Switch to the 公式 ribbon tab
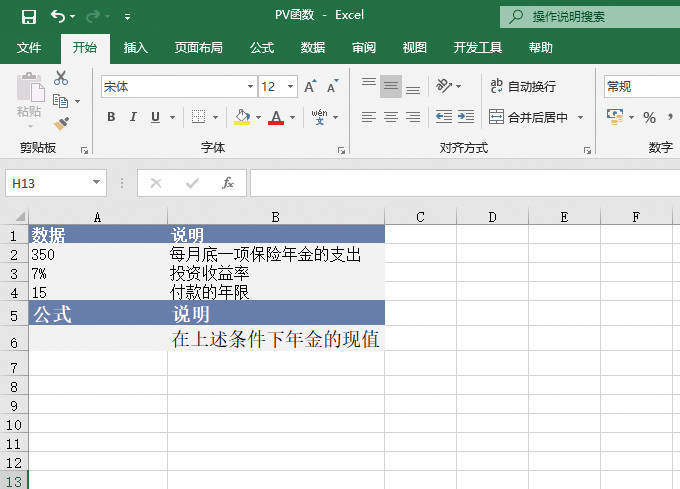The image size is (680, 489). [262, 47]
